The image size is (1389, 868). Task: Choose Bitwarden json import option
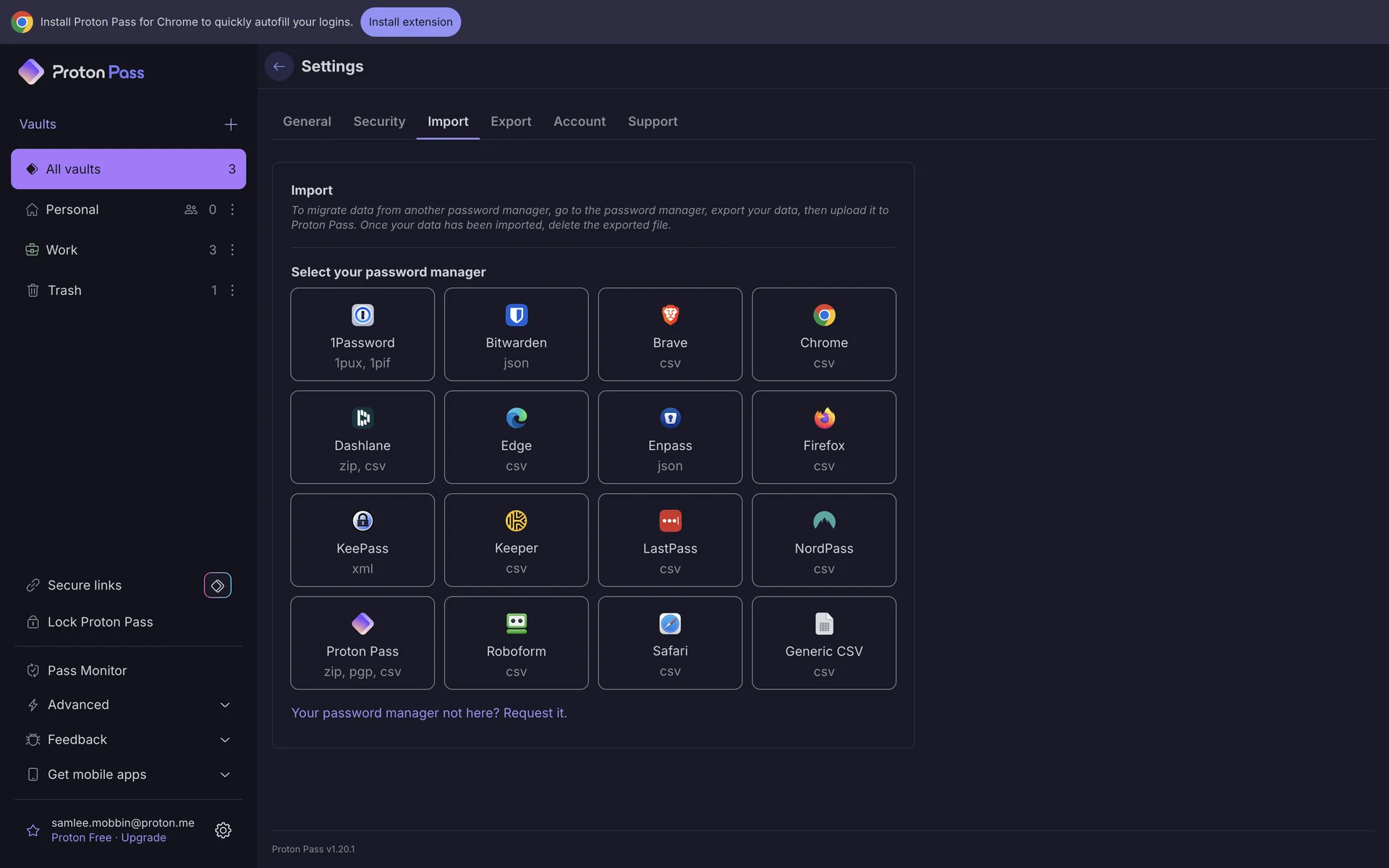pyautogui.click(x=516, y=334)
